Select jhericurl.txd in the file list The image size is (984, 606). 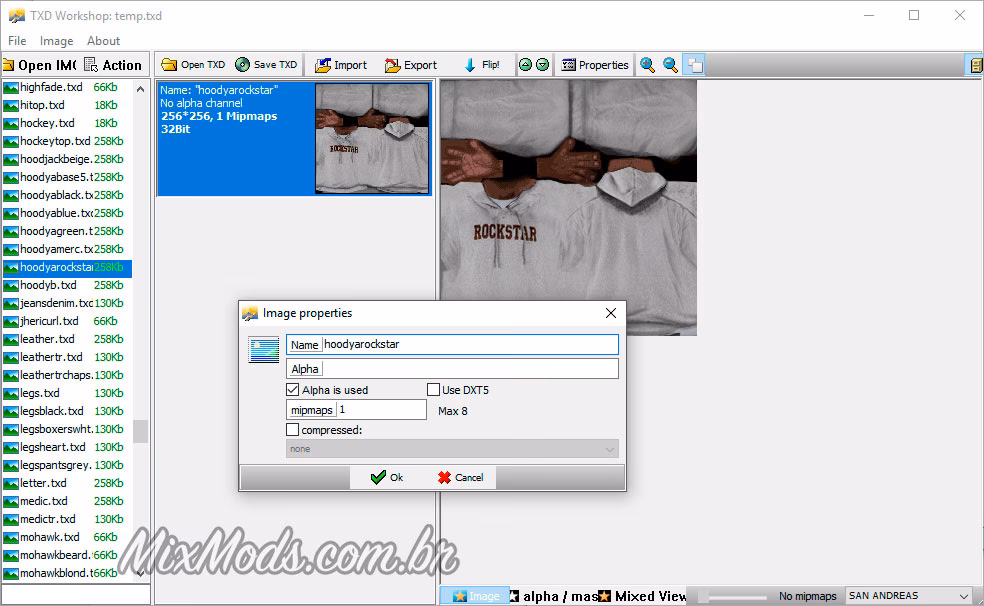coord(67,321)
